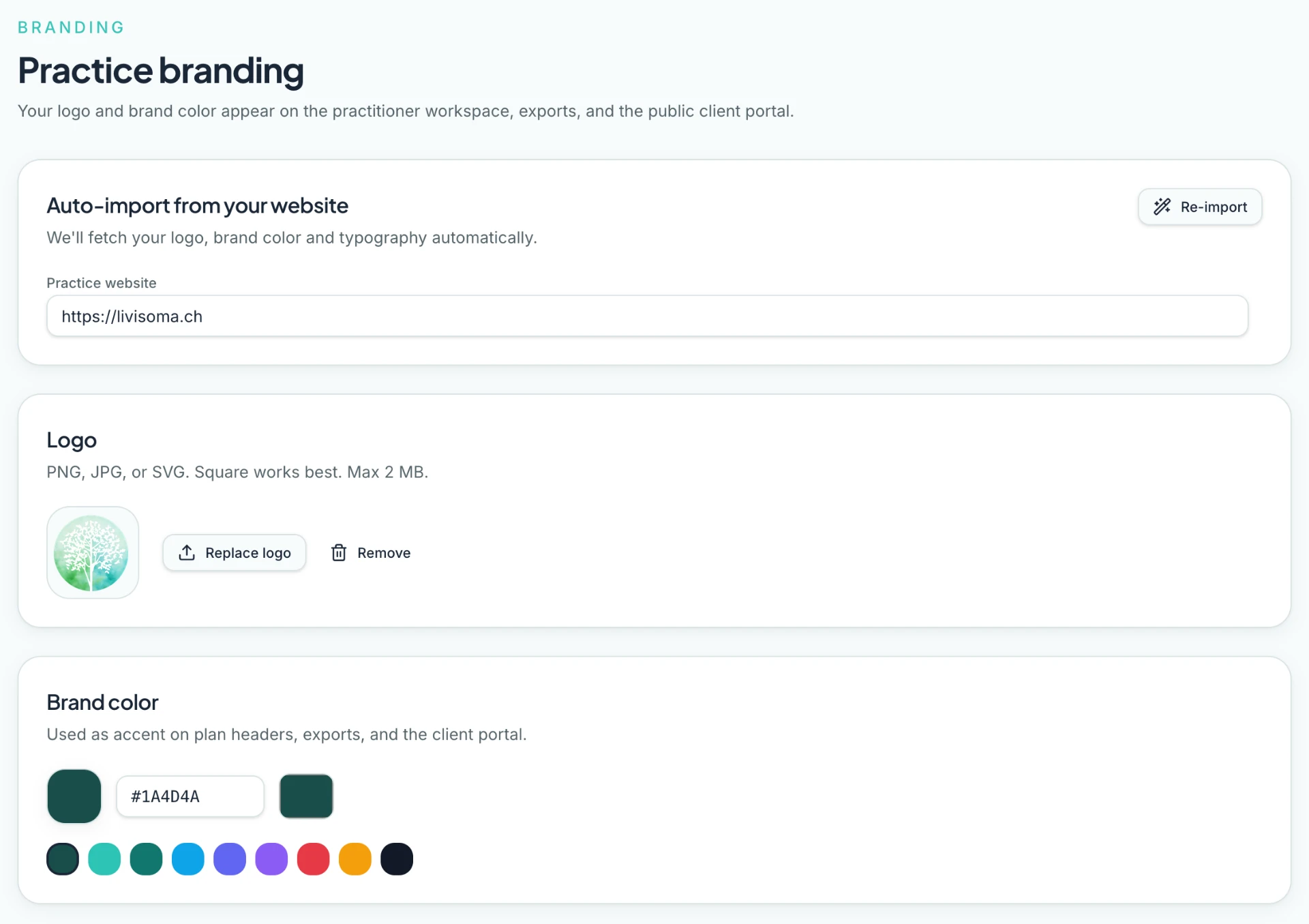Click the trash can icon beside Remove
This screenshot has height=924, width=1309.
click(339, 552)
